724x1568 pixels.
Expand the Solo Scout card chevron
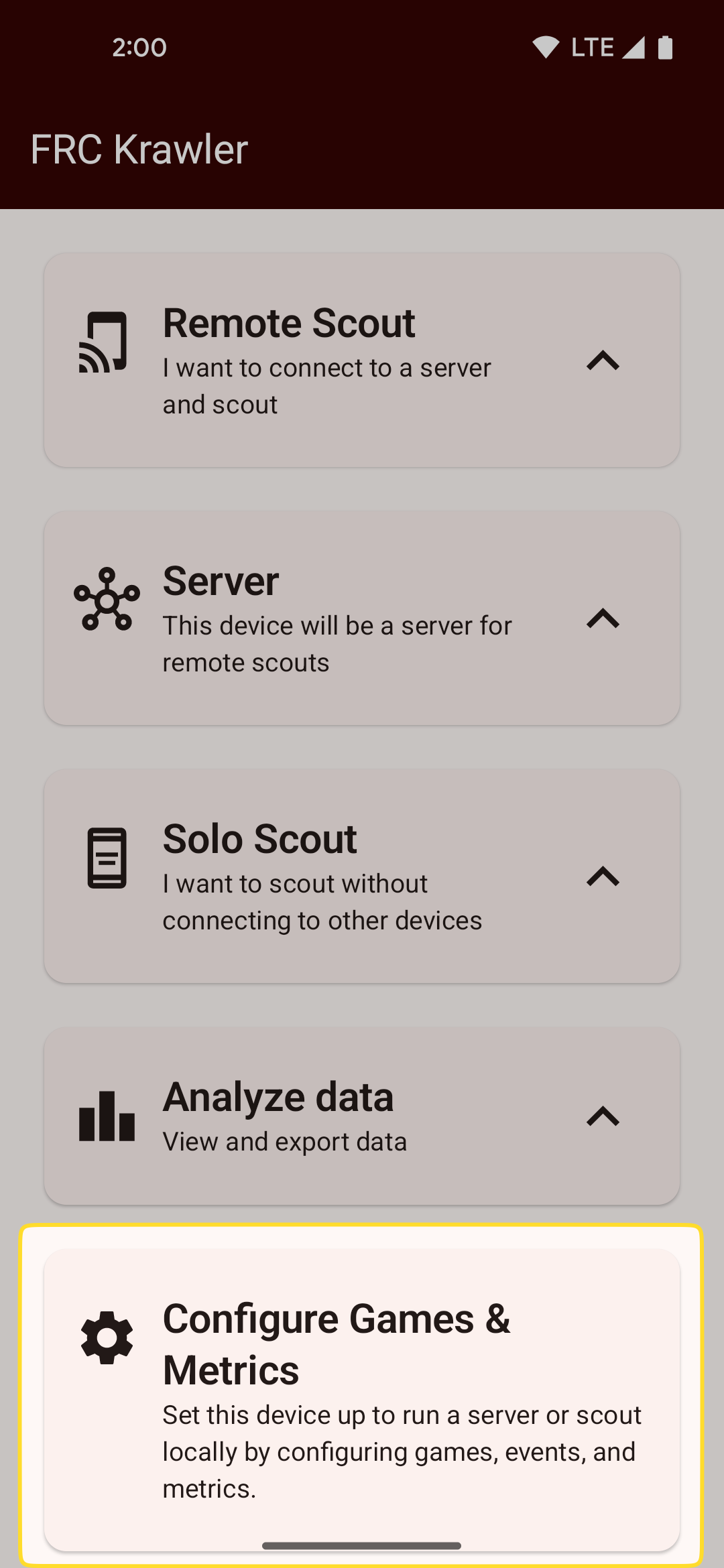[x=603, y=876]
